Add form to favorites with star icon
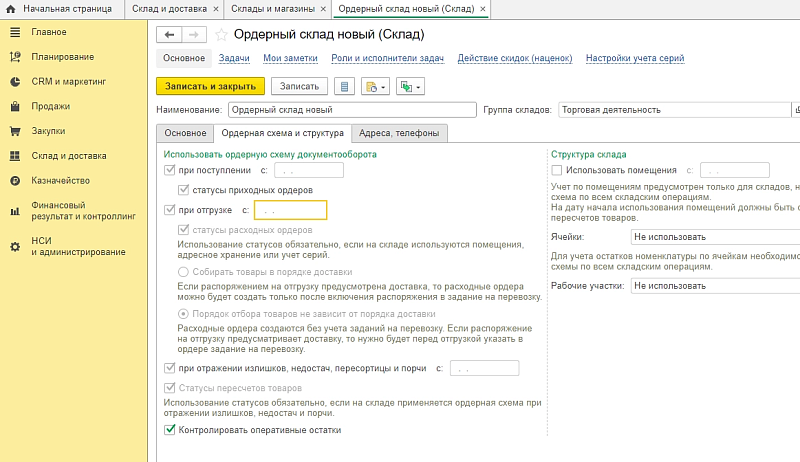This screenshot has width=800, height=462. click(x=221, y=34)
